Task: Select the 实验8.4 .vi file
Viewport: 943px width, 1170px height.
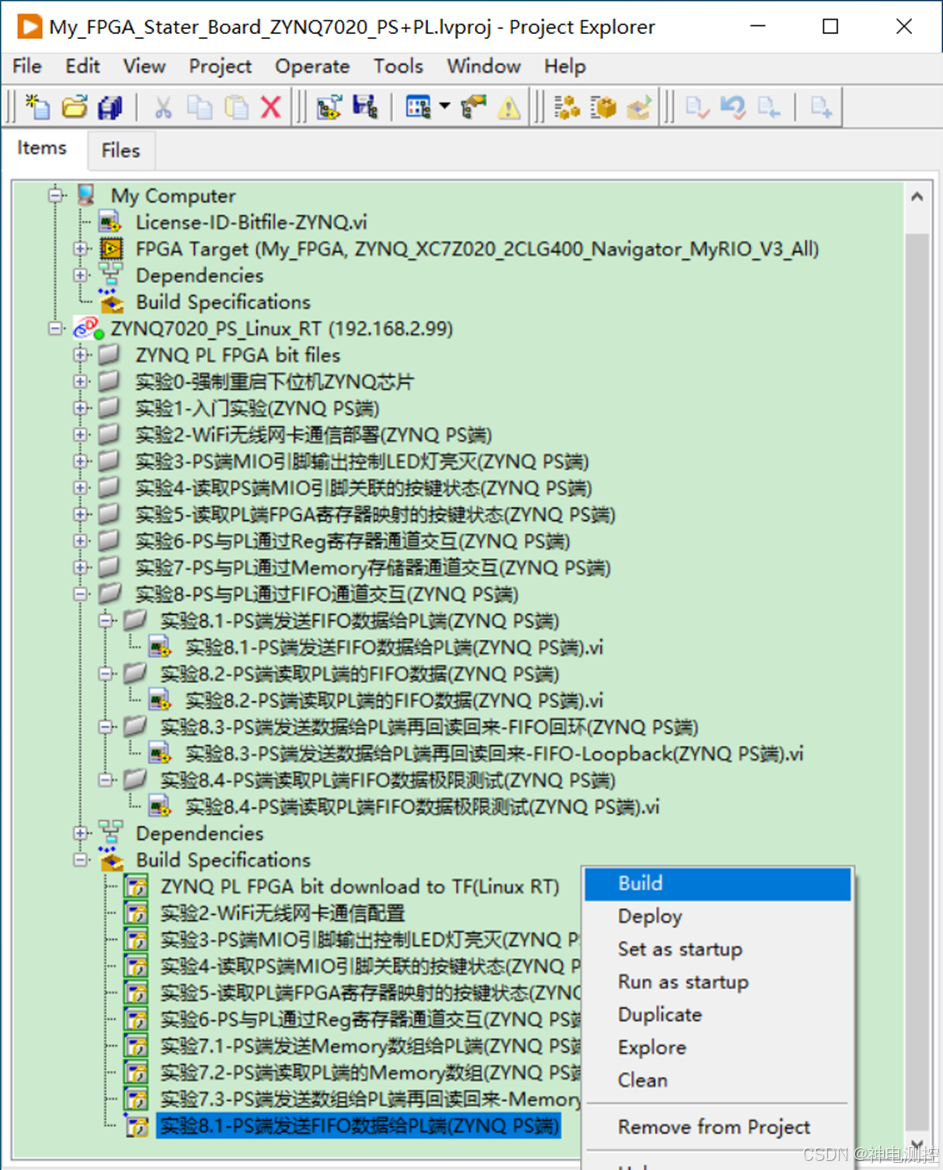Action: pyautogui.click(x=422, y=807)
